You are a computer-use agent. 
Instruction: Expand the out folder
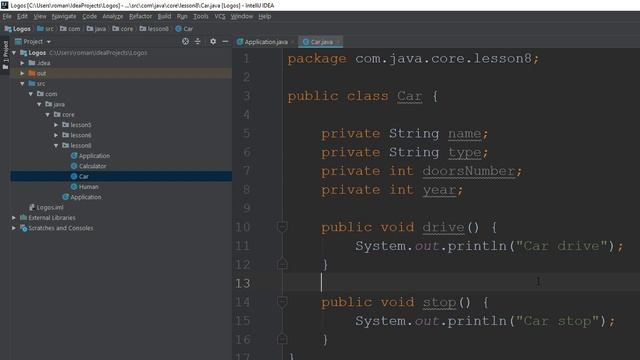pyautogui.click(x=22, y=73)
